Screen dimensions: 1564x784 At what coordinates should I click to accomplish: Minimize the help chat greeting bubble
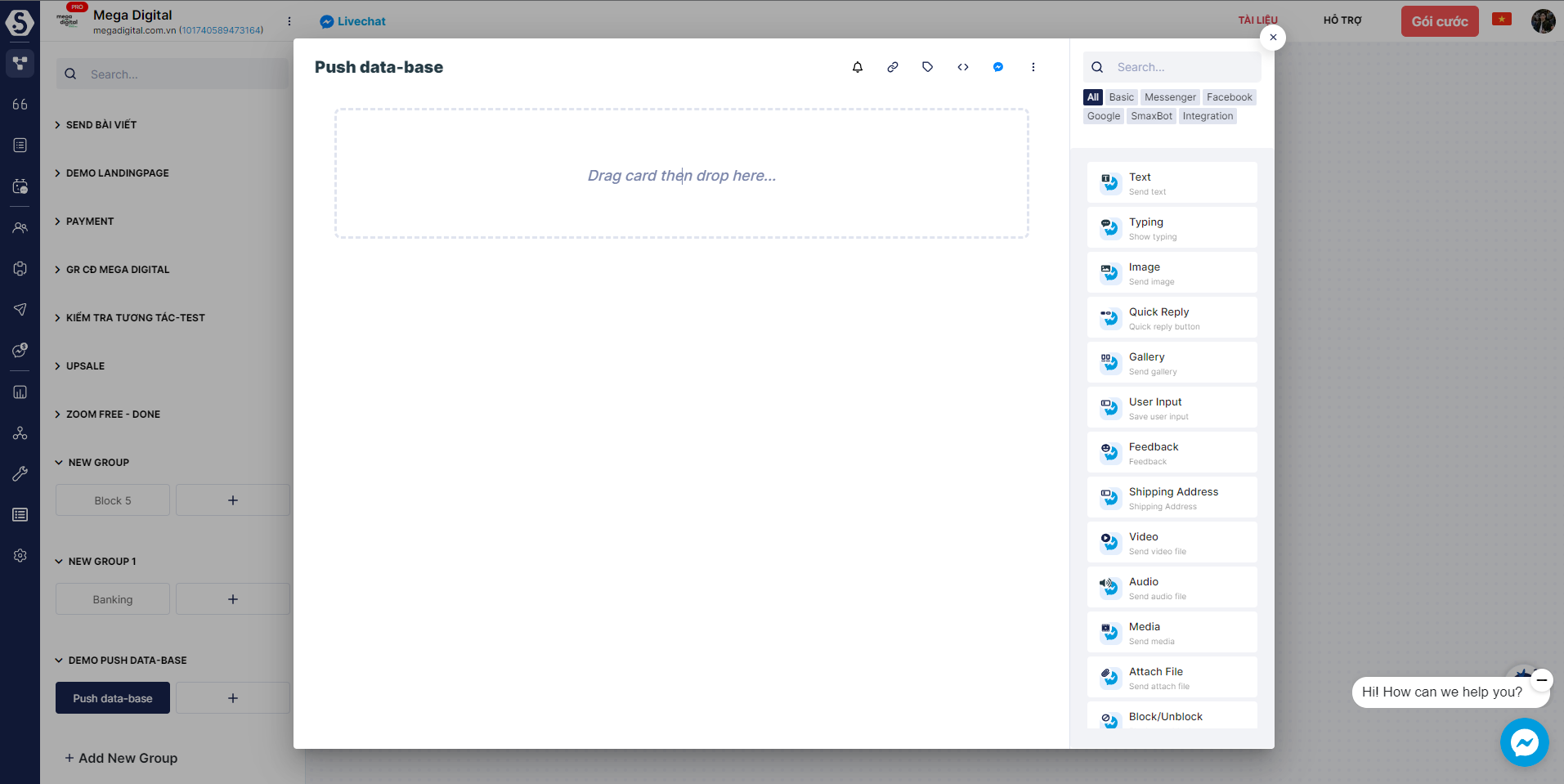(x=1541, y=679)
